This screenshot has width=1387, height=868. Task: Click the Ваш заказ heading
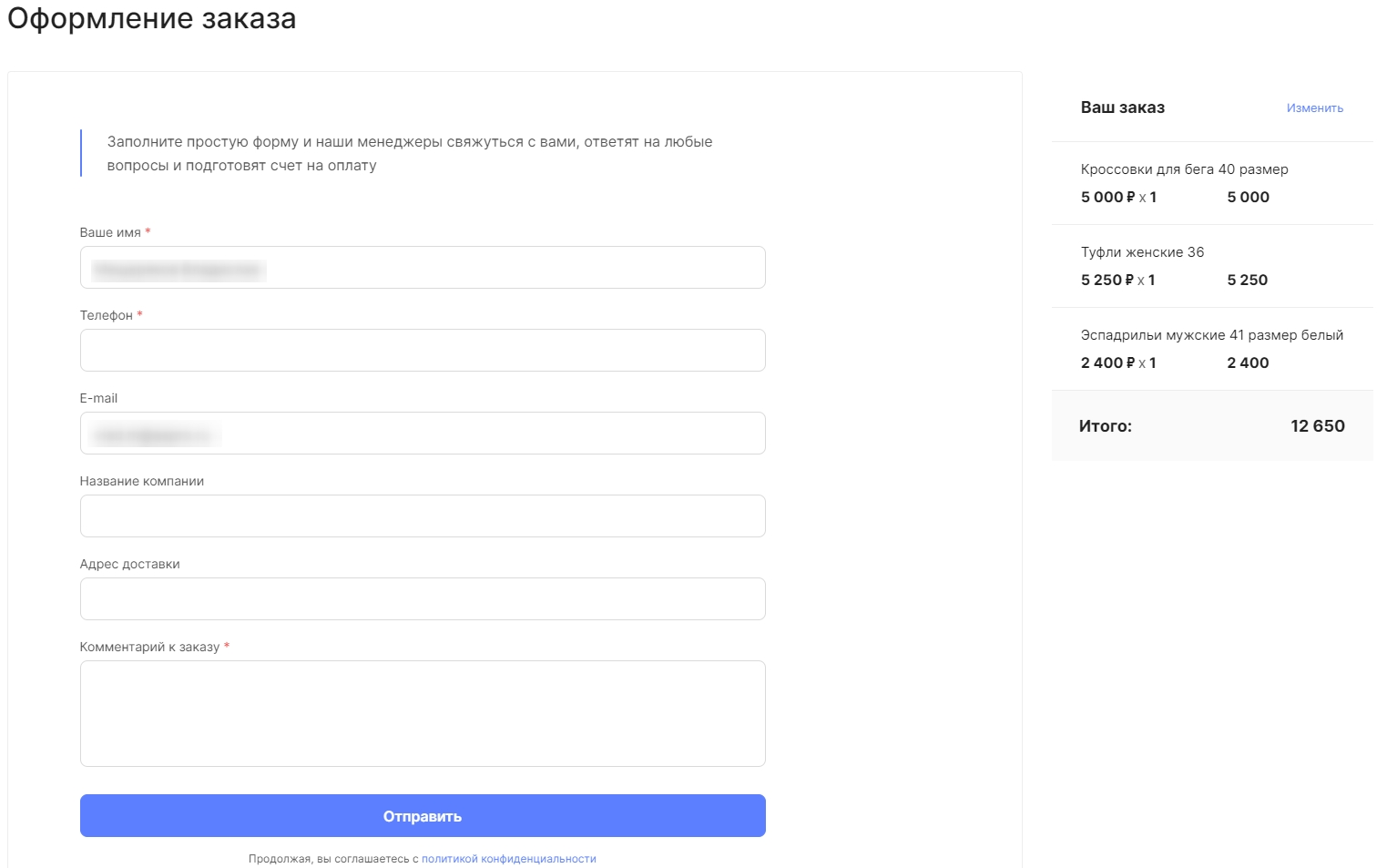click(x=1123, y=107)
